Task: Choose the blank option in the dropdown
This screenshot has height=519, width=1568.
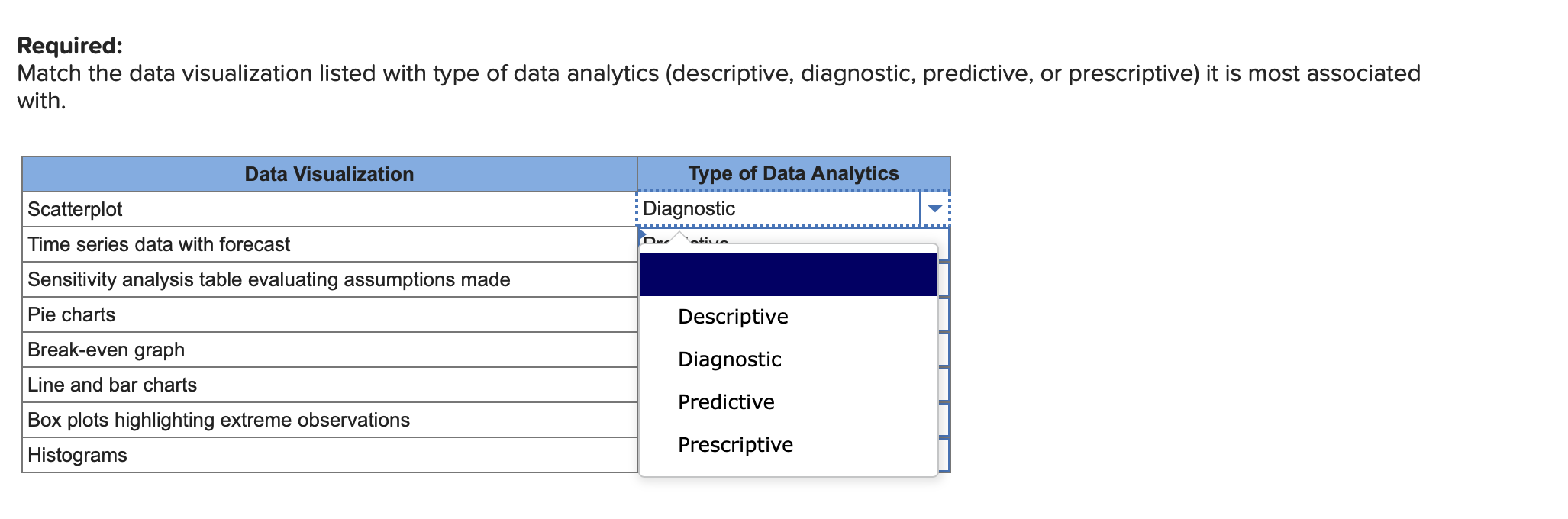Action: coord(788,275)
